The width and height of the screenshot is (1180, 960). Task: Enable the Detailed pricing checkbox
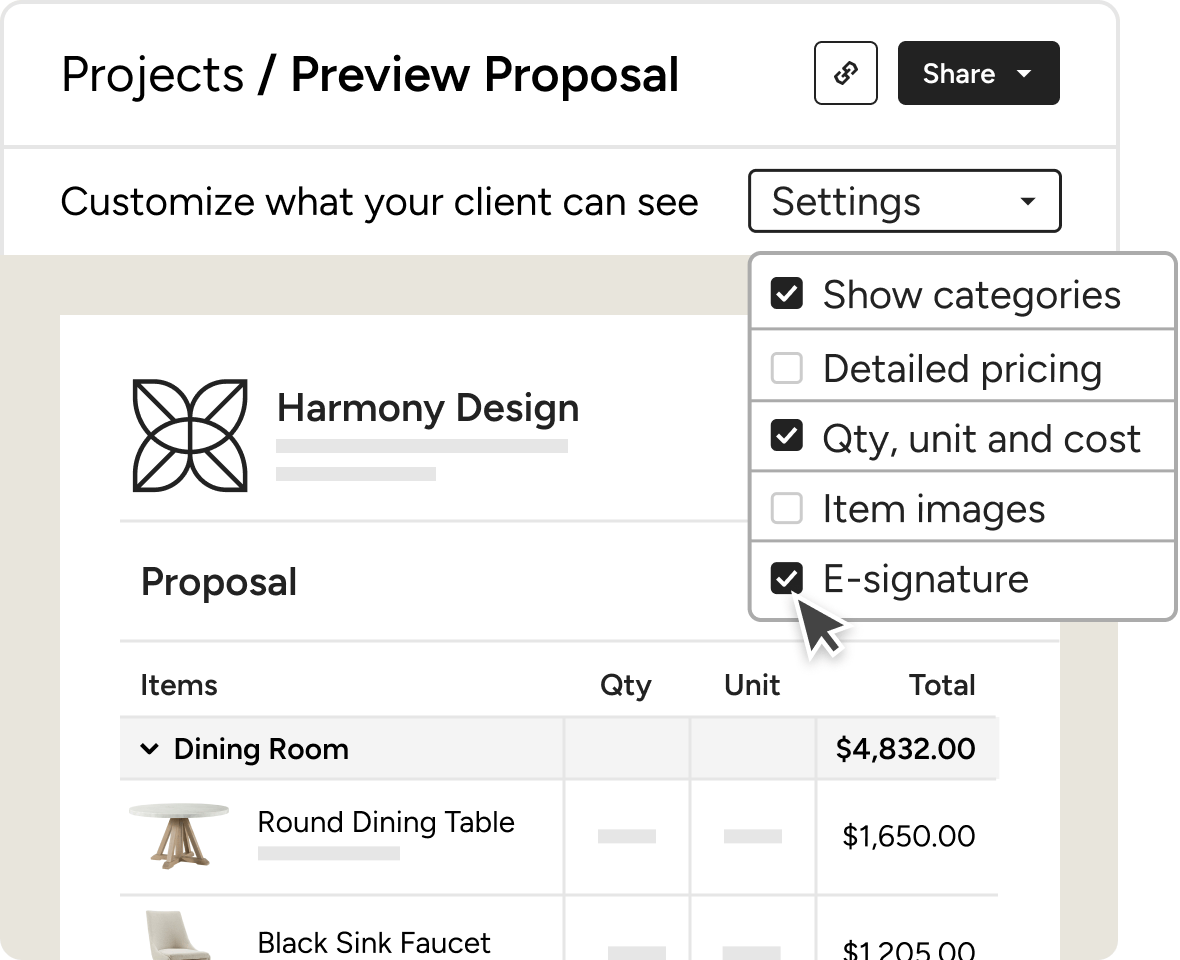click(787, 368)
